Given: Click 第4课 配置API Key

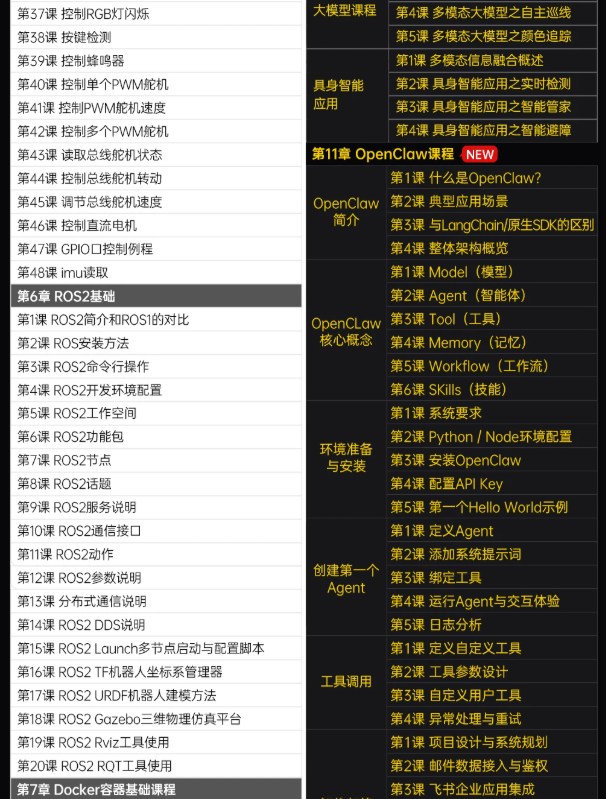Looking at the screenshot, I should (492, 484).
